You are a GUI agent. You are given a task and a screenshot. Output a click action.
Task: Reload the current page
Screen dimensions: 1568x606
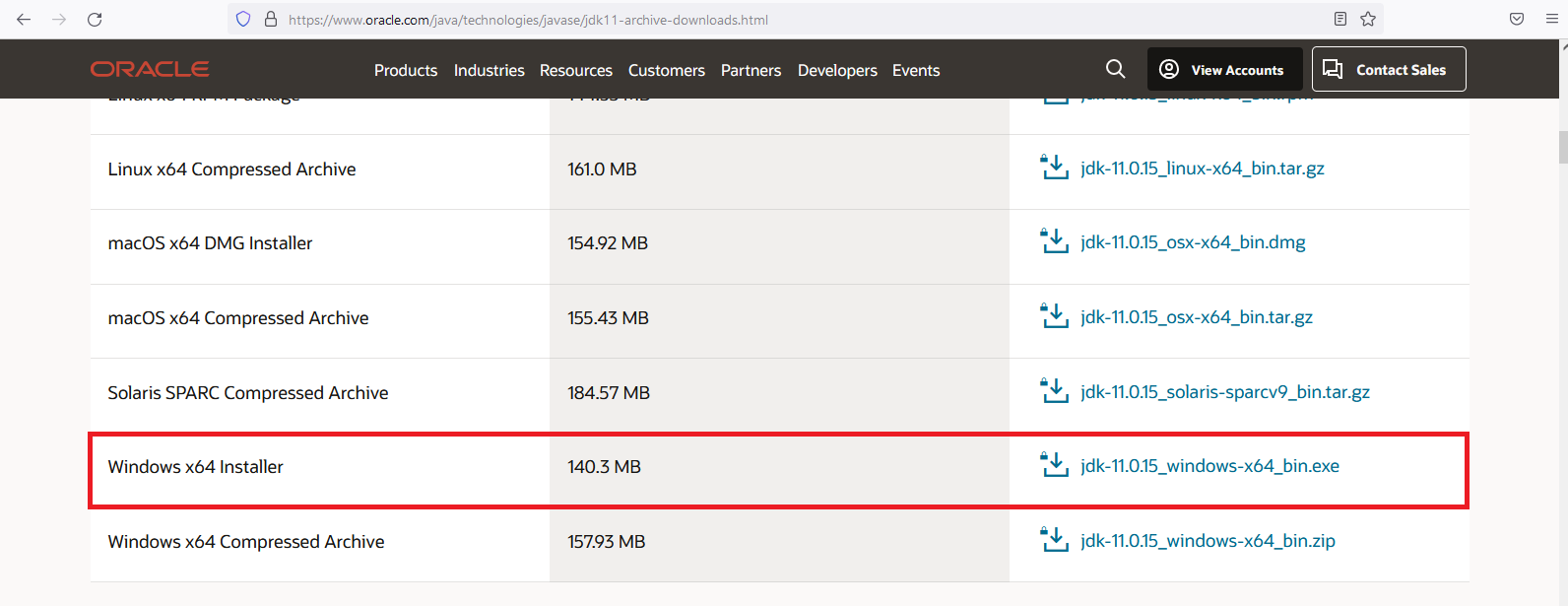[95, 20]
